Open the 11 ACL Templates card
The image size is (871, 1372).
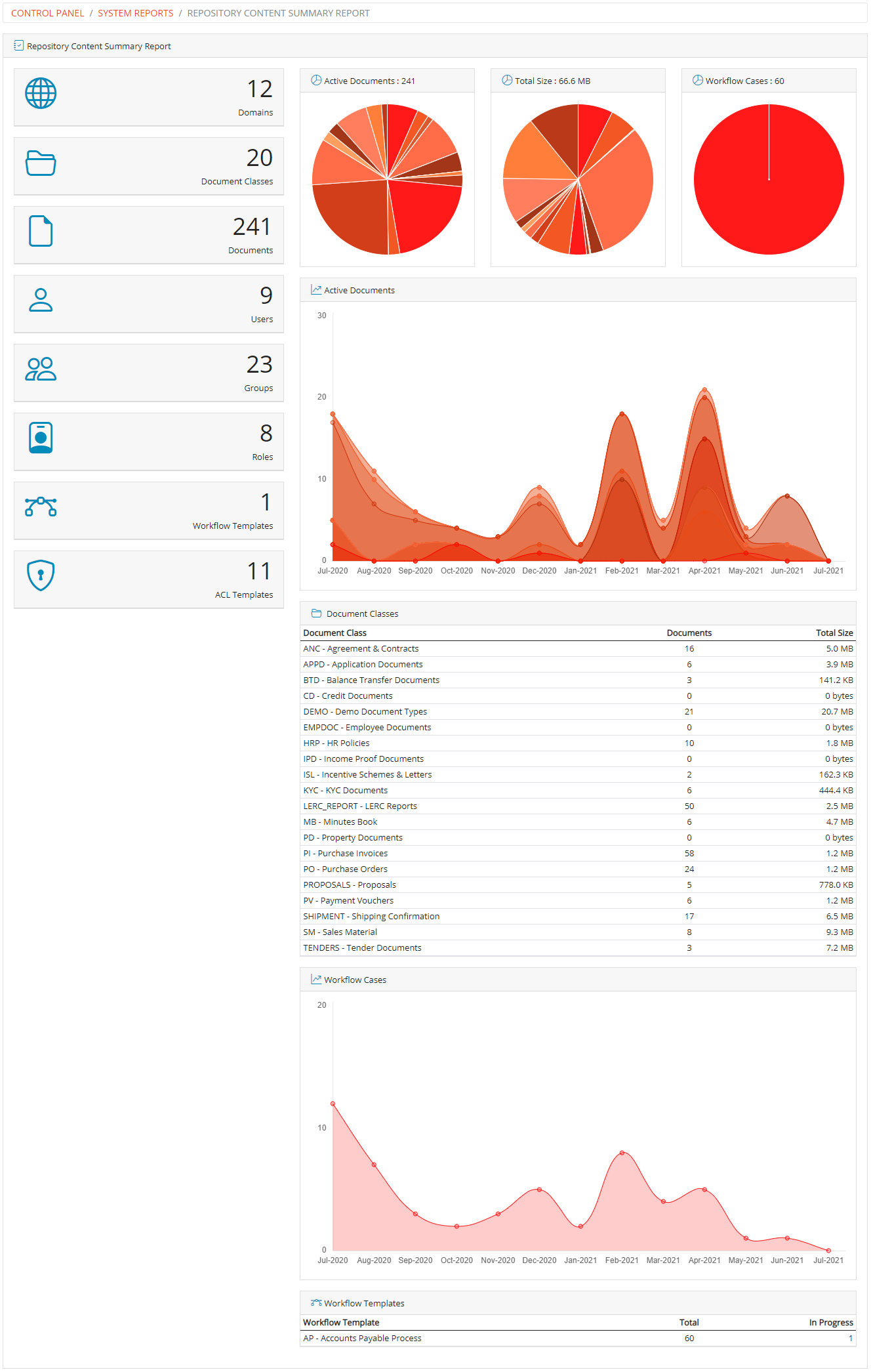tap(149, 579)
